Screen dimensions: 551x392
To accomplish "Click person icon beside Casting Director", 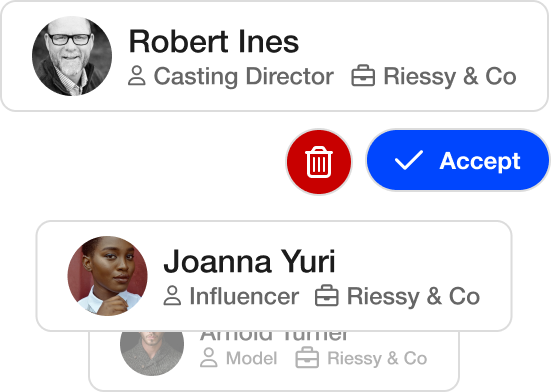I will pyautogui.click(x=137, y=76).
